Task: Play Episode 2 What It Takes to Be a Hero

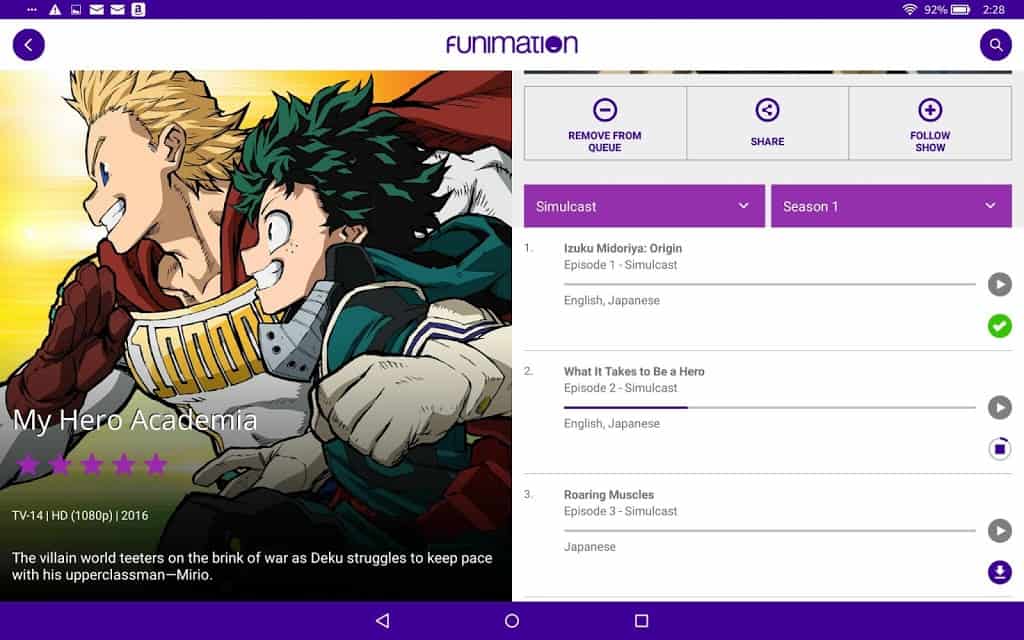Action: coord(999,408)
